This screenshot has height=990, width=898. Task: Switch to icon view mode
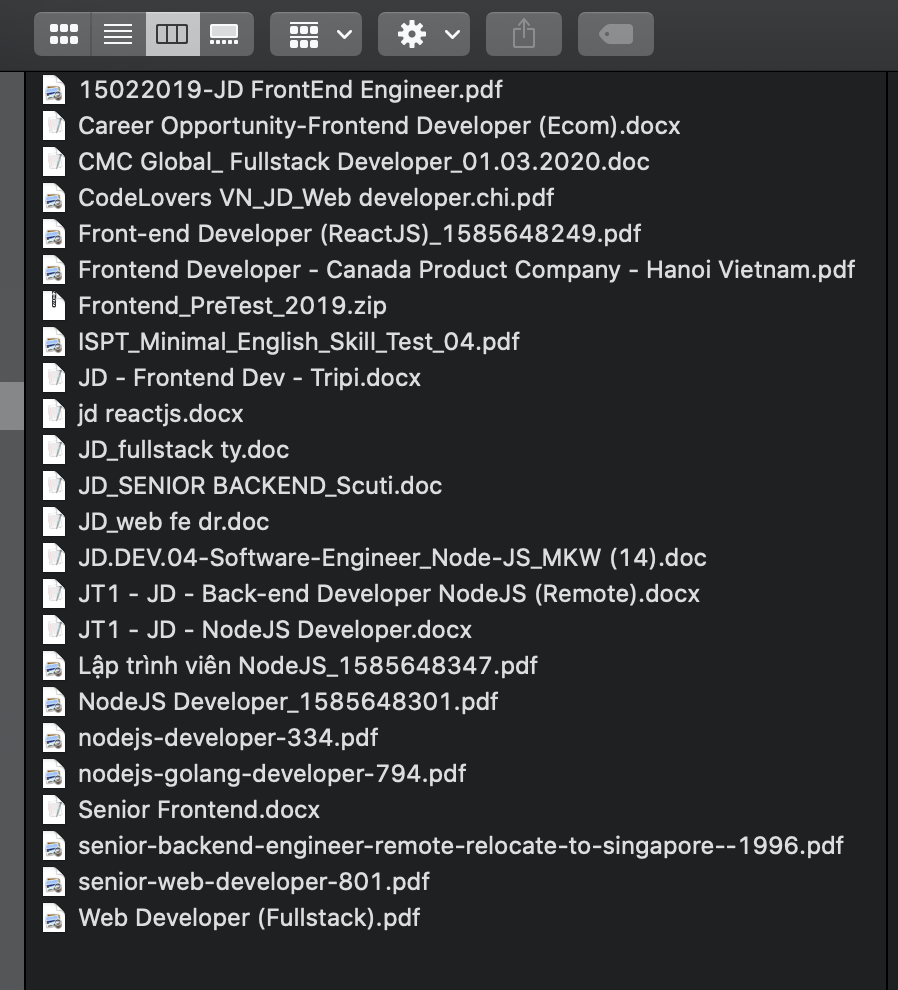(63, 34)
